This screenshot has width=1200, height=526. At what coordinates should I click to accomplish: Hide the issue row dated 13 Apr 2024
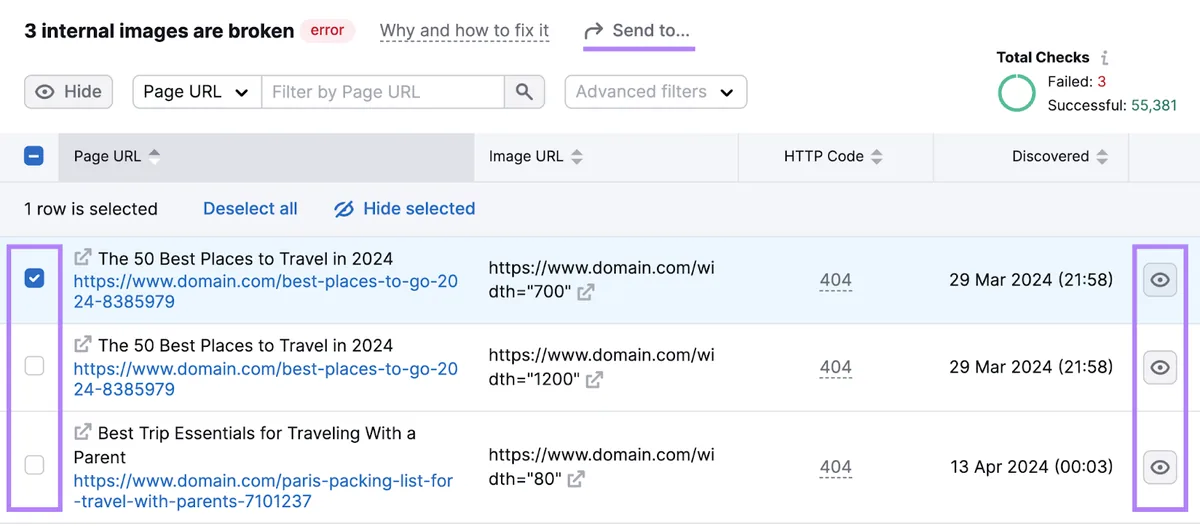1160,467
